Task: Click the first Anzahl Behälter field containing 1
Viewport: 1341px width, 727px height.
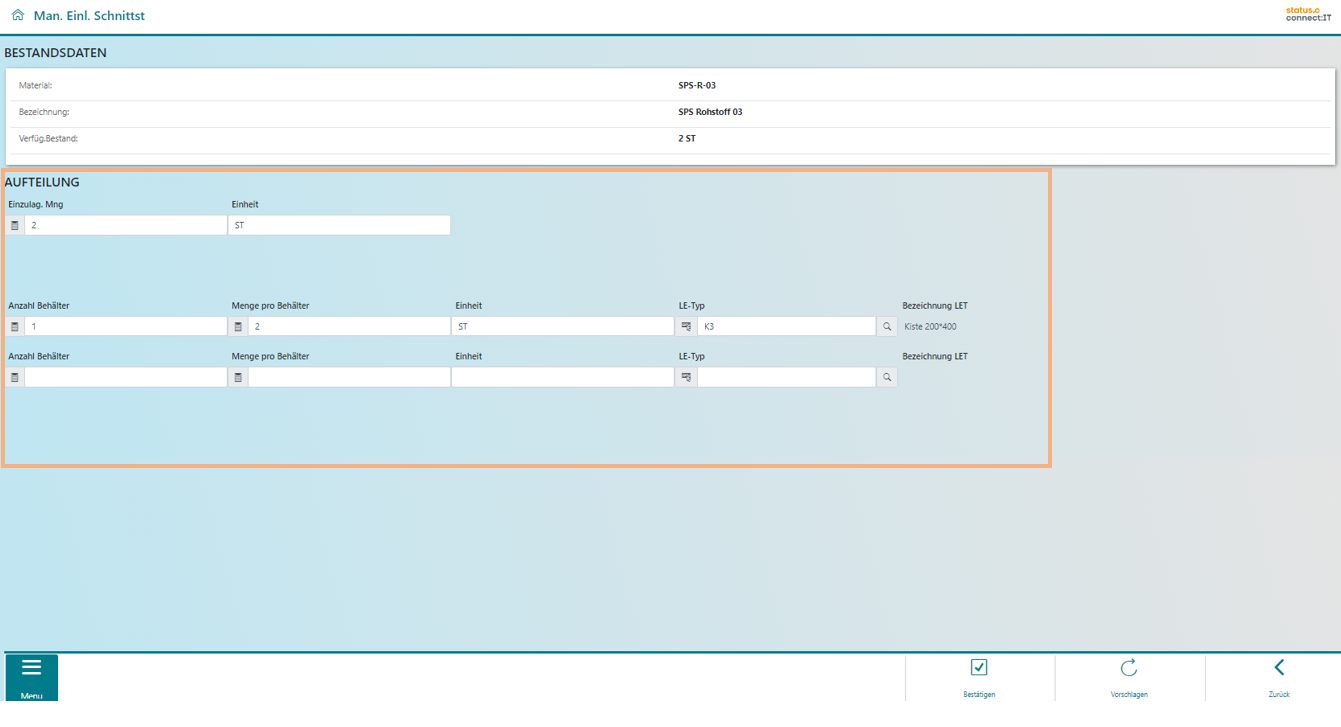Action: click(126, 327)
